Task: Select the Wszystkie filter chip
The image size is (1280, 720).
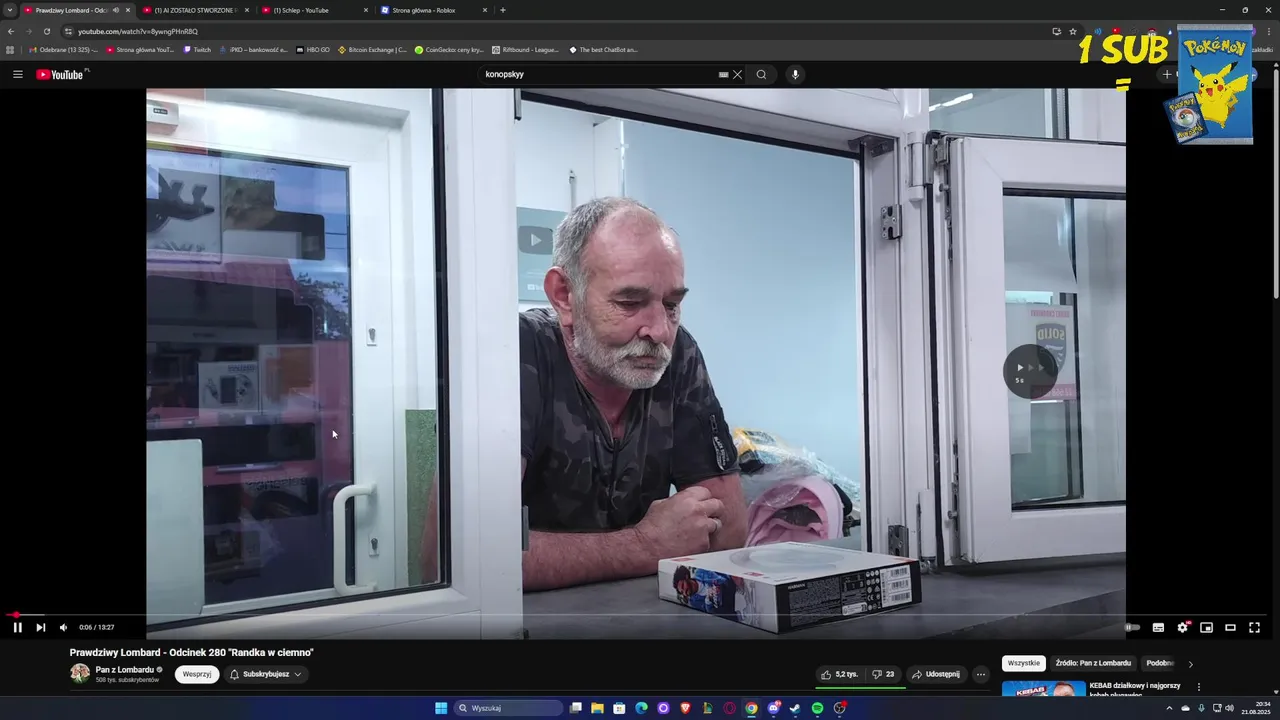Action: (x=1024, y=663)
